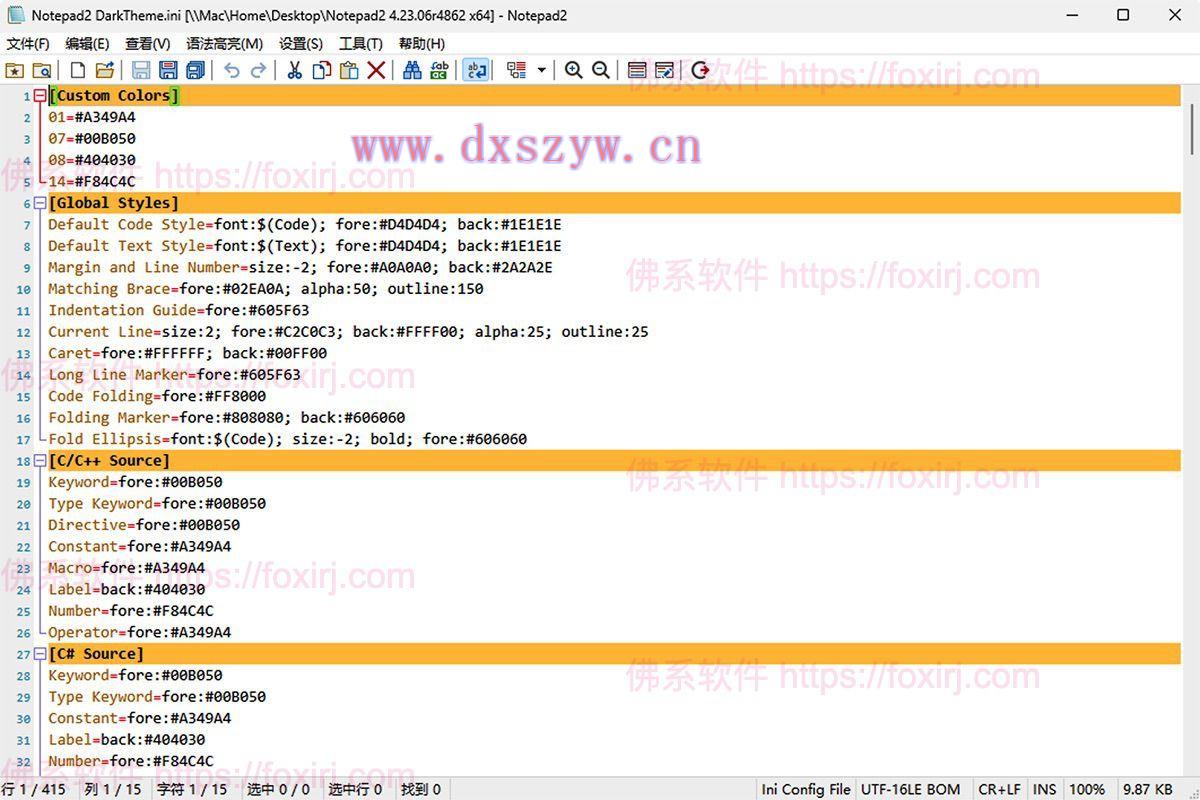Open the Replace text tool
This screenshot has width=1200, height=800.
pos(439,70)
